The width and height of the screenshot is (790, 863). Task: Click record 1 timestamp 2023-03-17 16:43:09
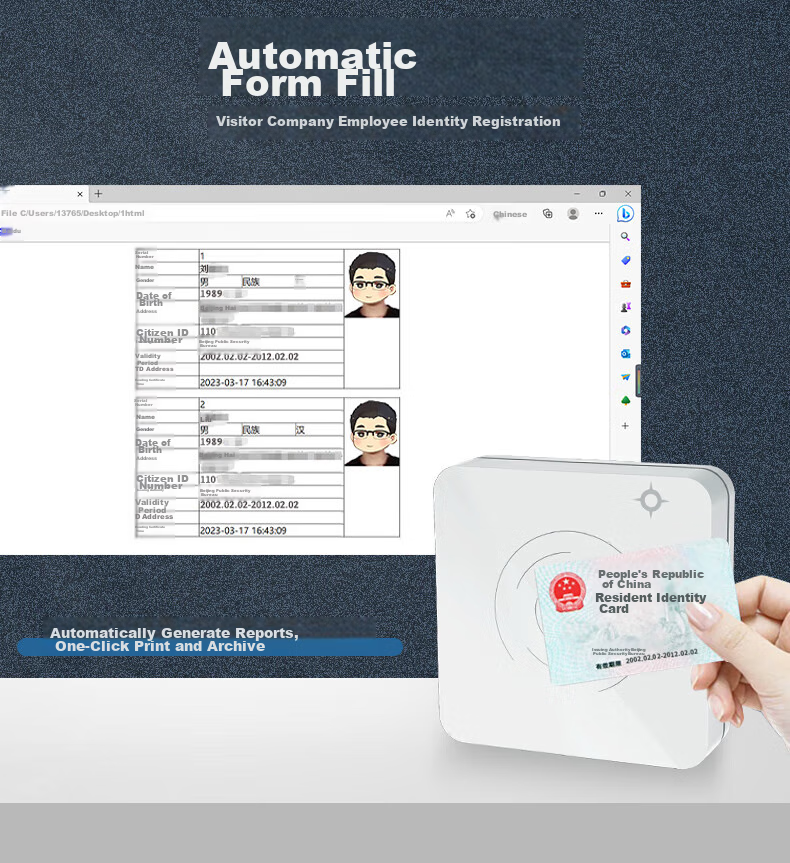point(243,383)
